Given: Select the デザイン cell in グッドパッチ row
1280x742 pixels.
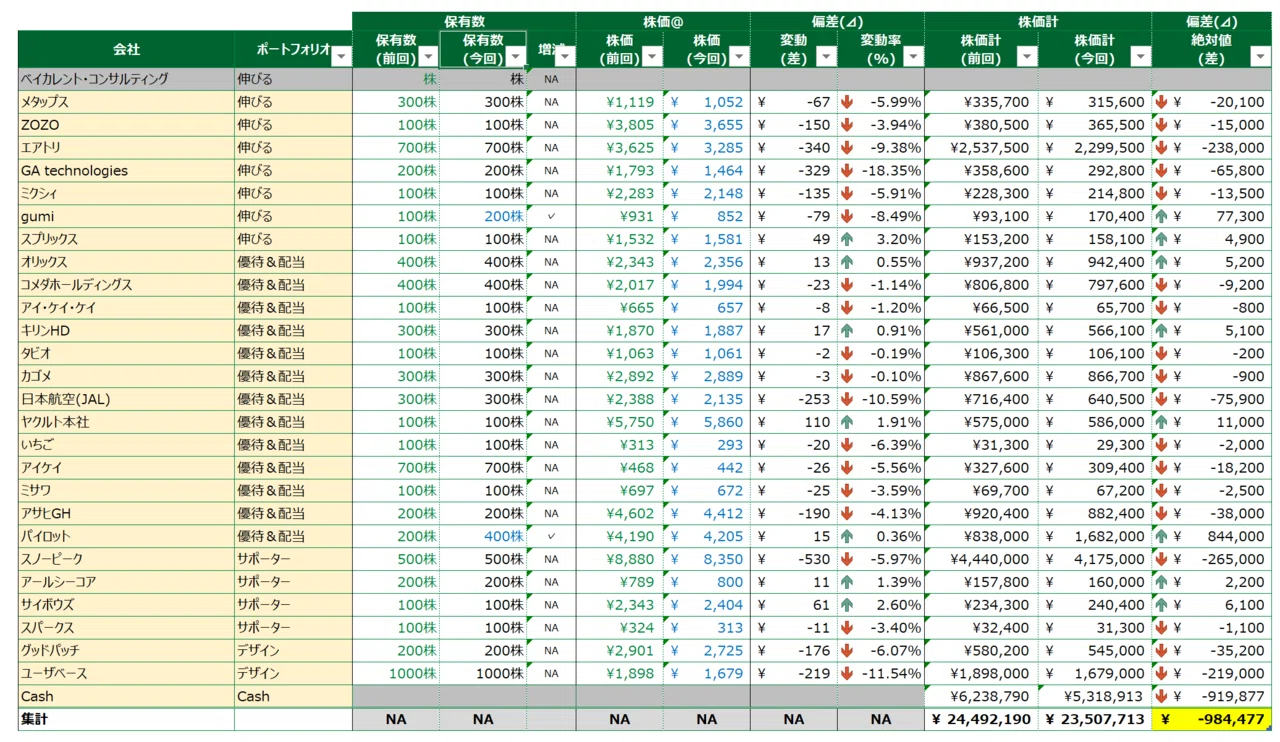Looking at the screenshot, I should click(294, 650).
